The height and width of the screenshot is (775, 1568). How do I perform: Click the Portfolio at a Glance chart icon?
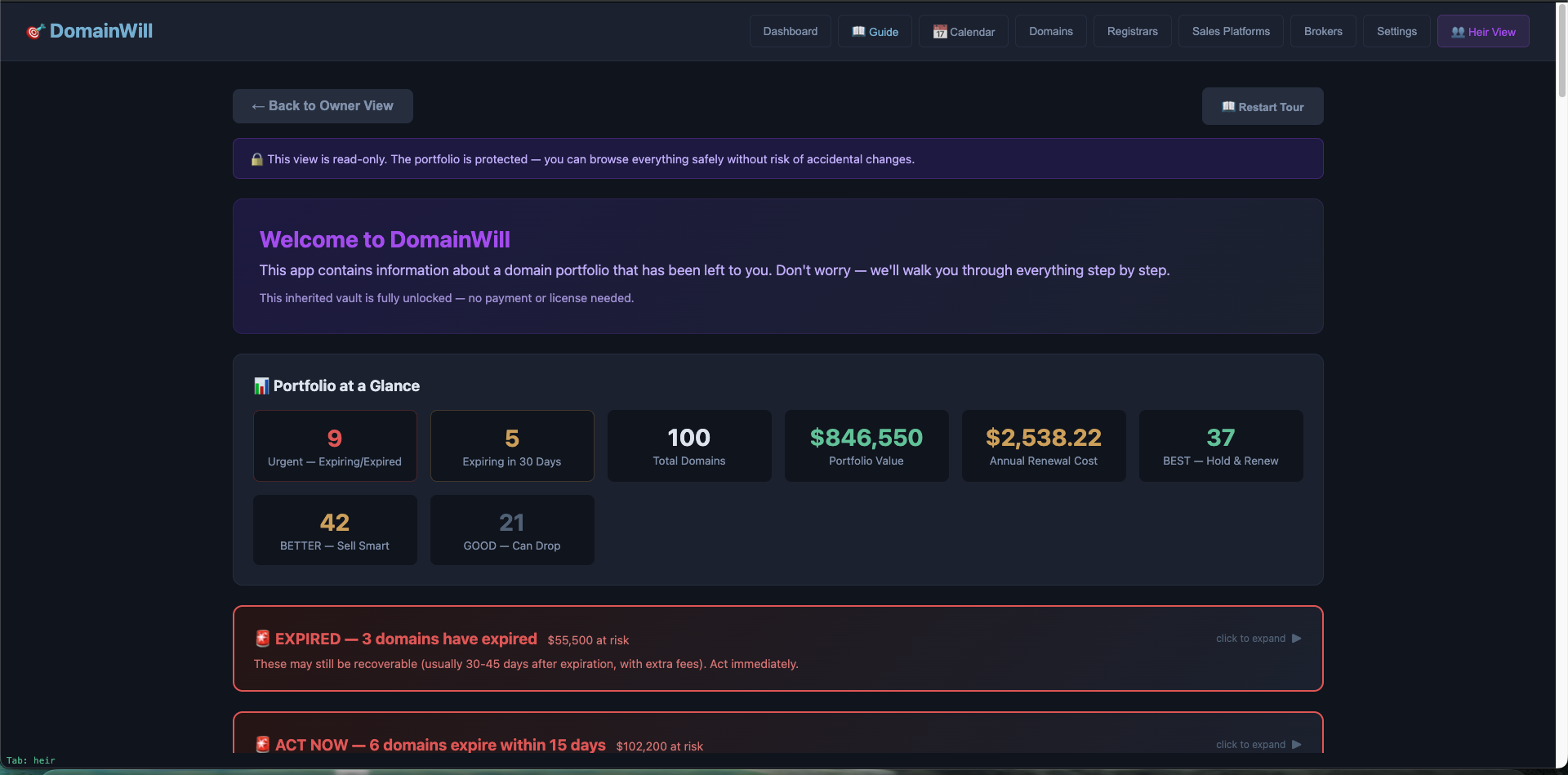pyautogui.click(x=261, y=386)
